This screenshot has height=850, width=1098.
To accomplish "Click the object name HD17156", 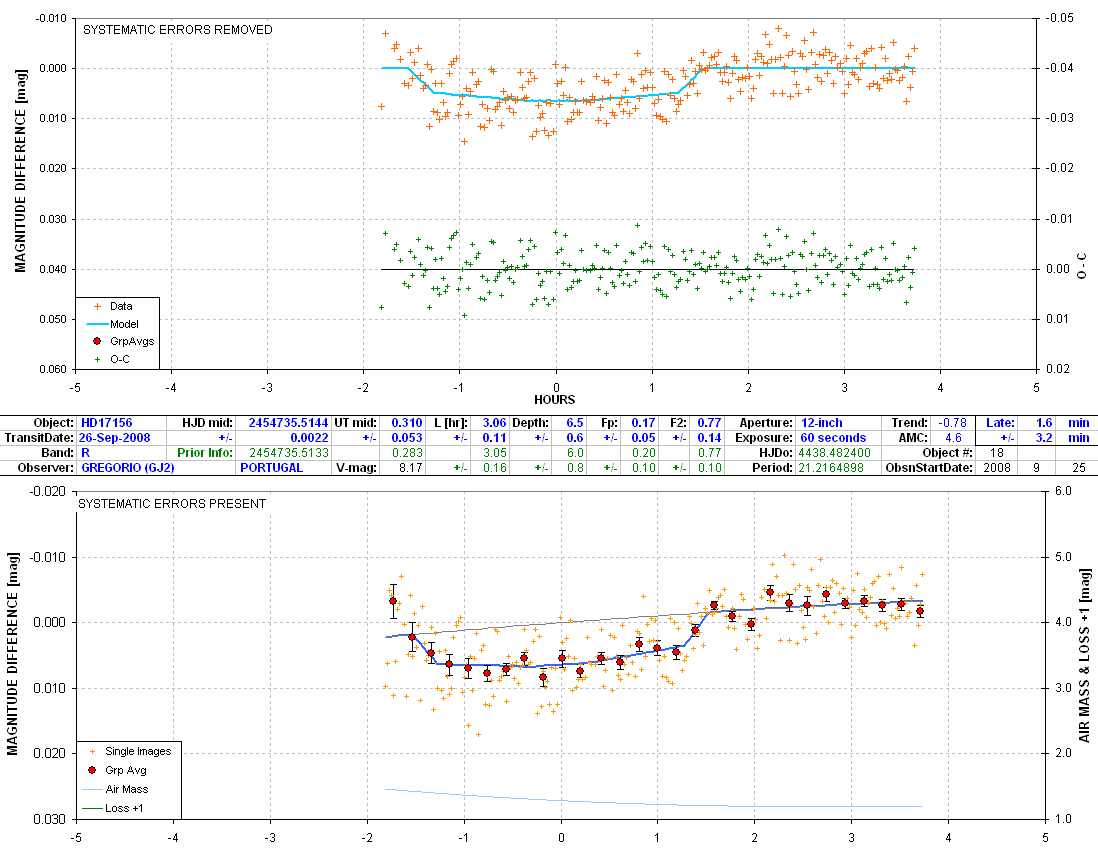I will click(x=106, y=423).
